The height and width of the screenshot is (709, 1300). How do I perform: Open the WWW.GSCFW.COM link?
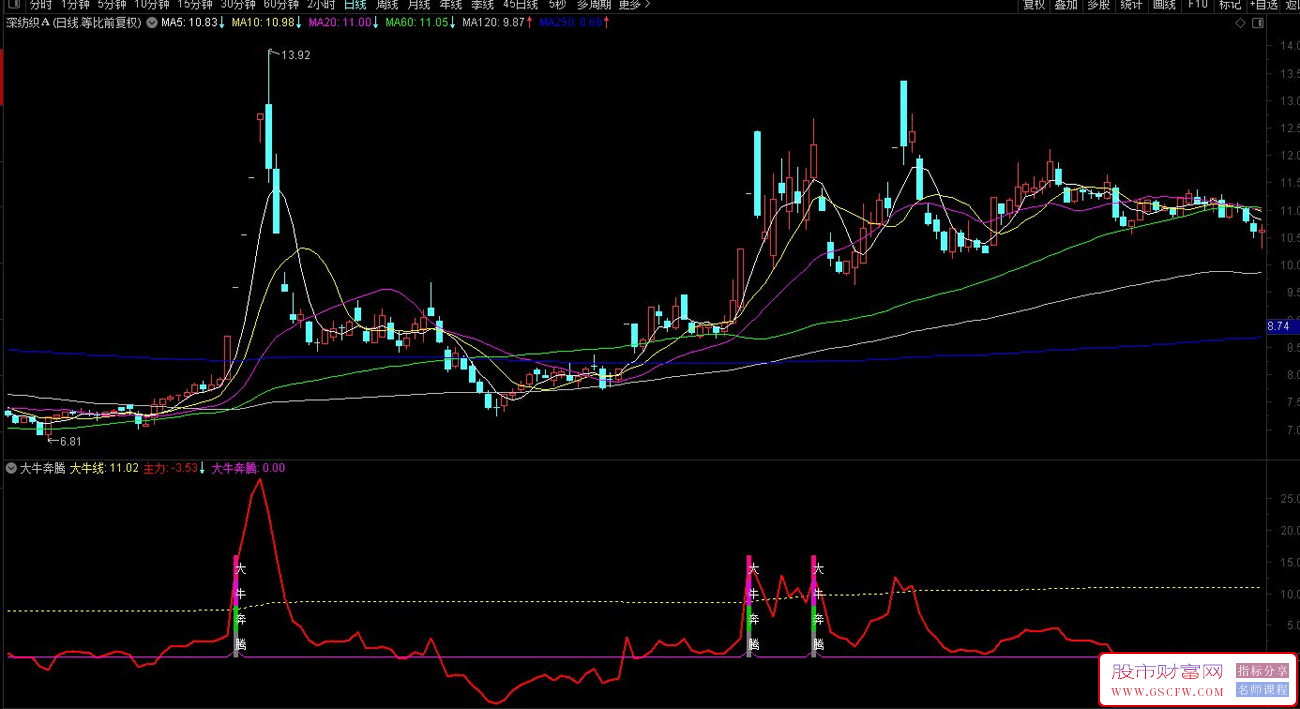coord(1167,692)
